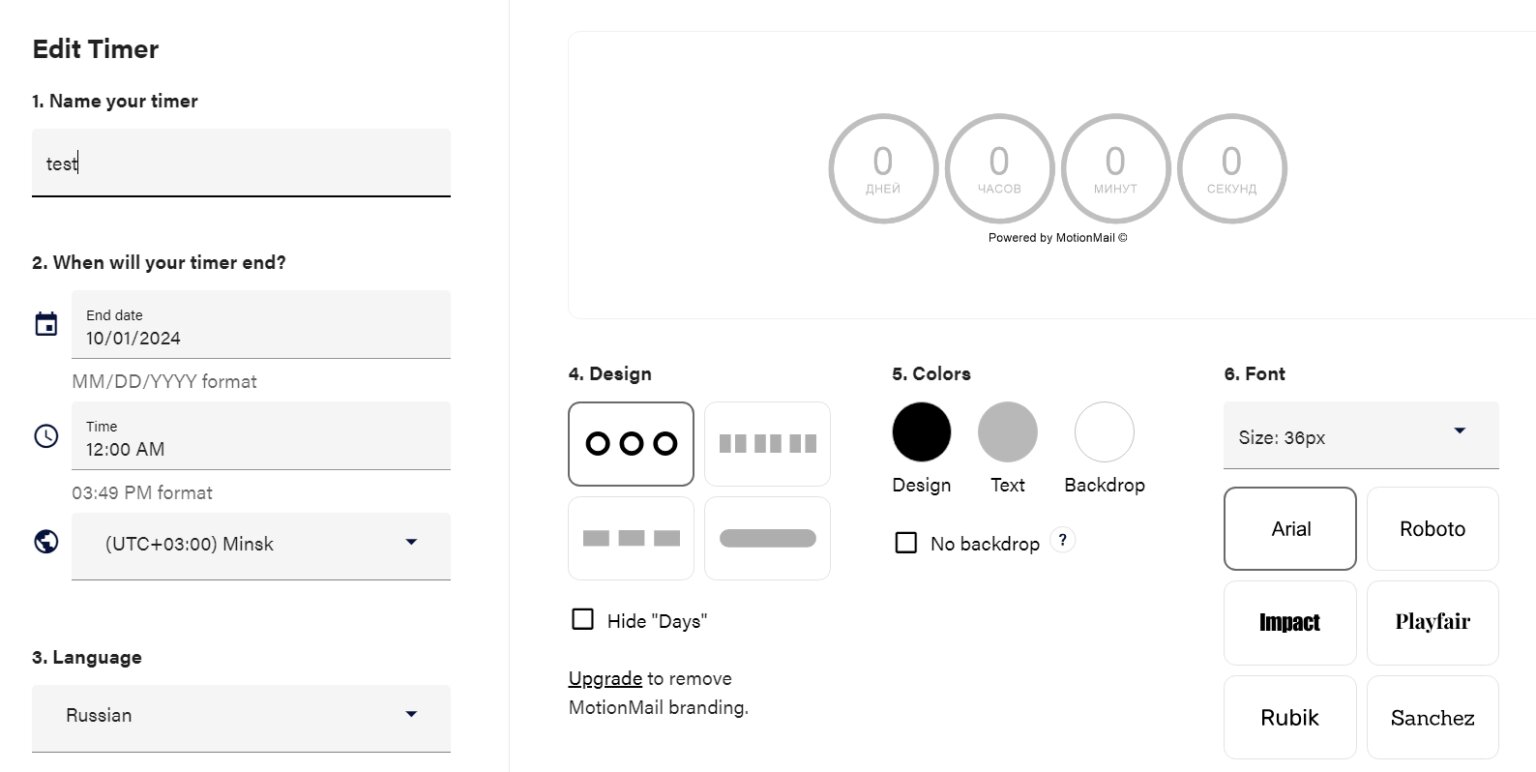
Task: Expand the Language dropdown set to Russian
Action: 241,716
